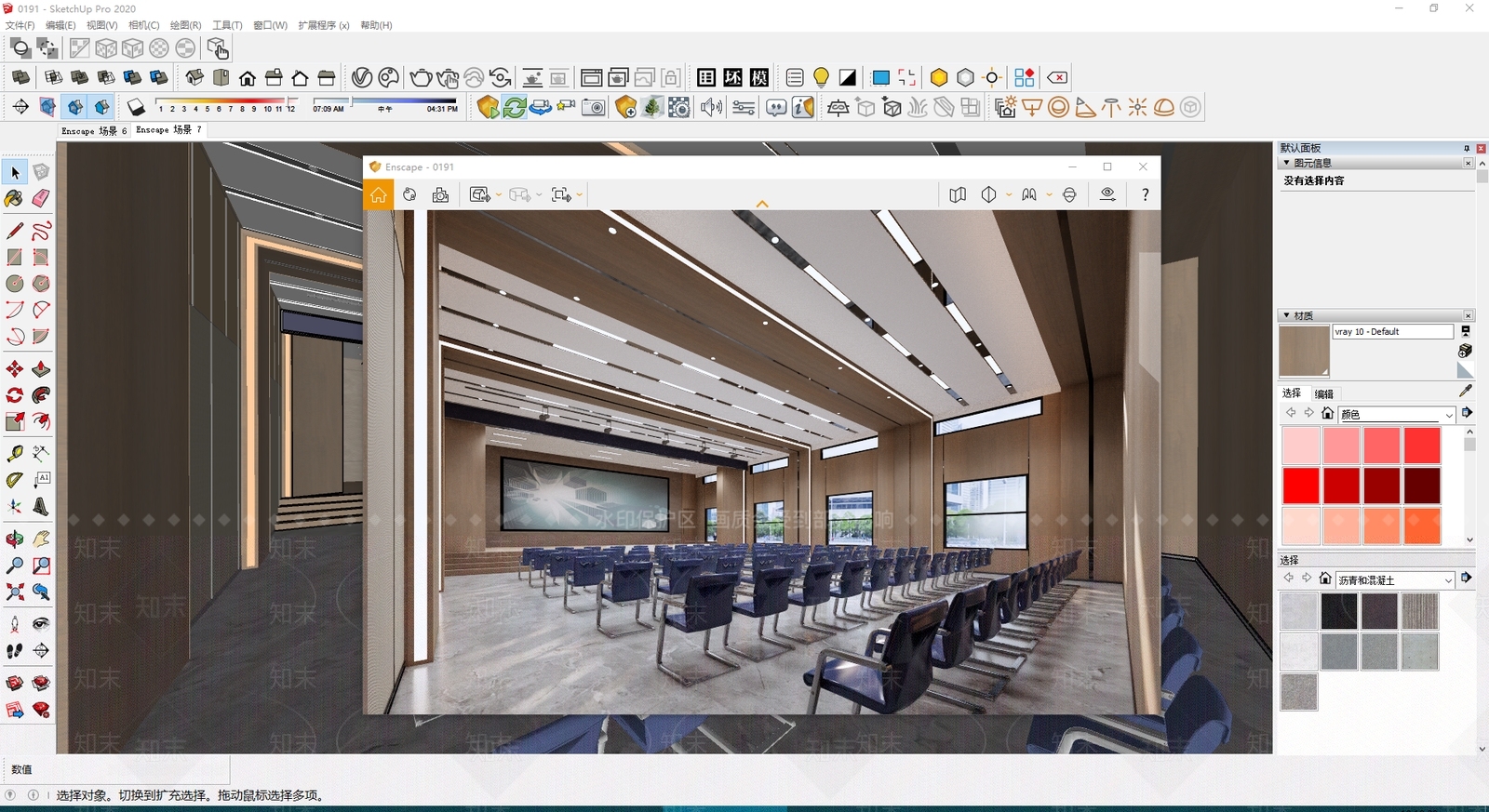Open Enscape asset library tree icon
The image size is (1489, 812).
[652, 107]
